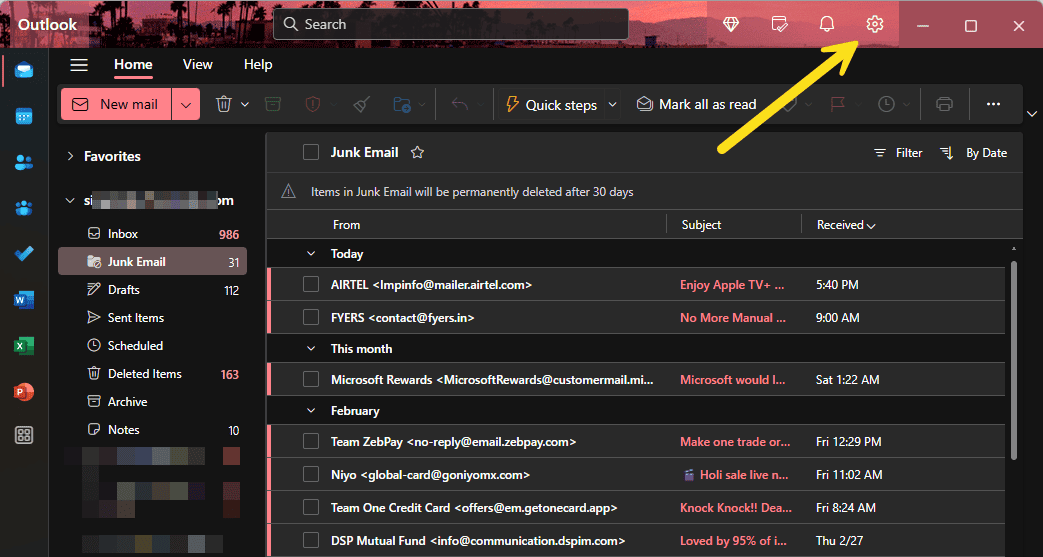Viewport: 1043px width, 557px height.
Task: Tick the select-all checkbox beside Junk Email
Action: [x=311, y=152]
